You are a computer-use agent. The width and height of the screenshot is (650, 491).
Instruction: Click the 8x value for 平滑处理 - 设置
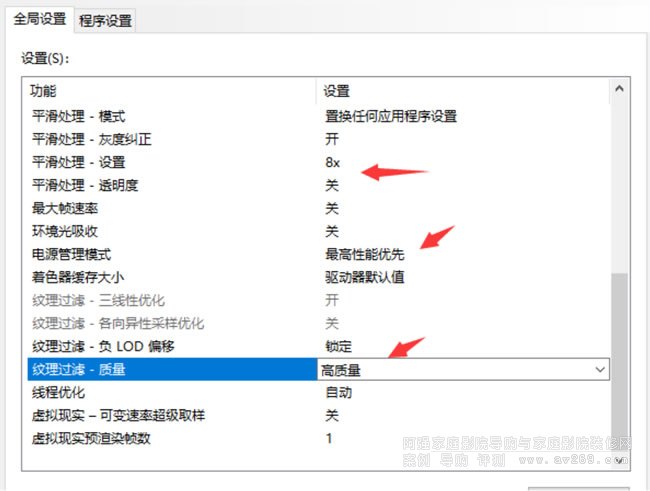pos(333,162)
